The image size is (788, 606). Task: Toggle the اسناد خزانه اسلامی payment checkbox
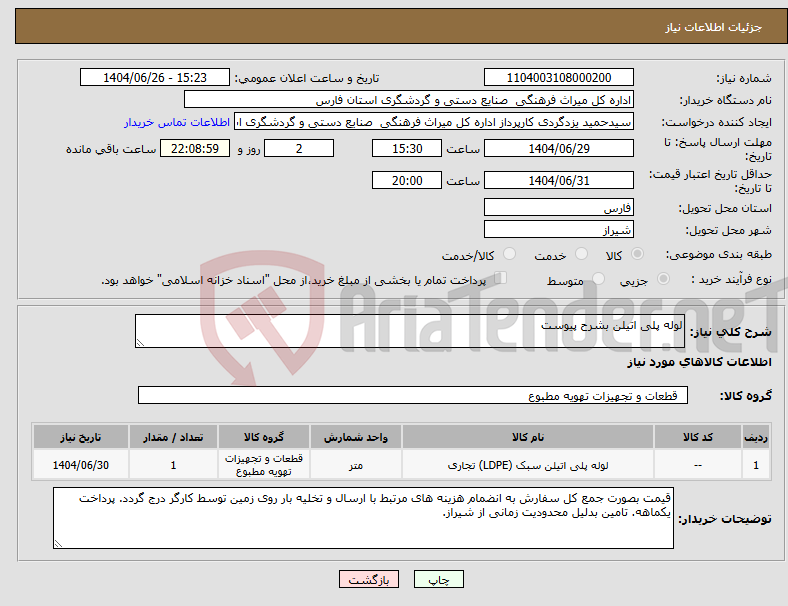(x=501, y=278)
